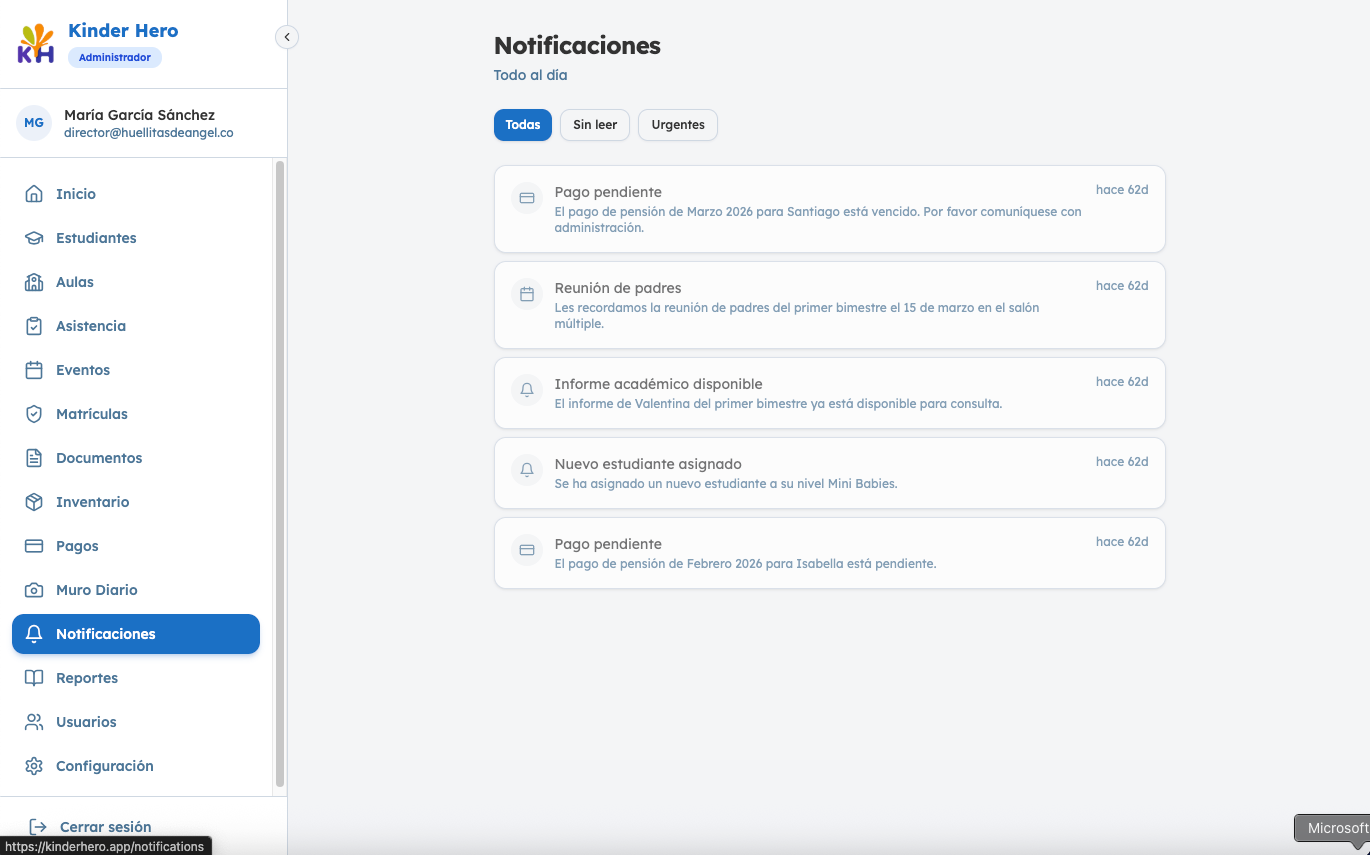The height and width of the screenshot is (855, 1370).
Task: Click the Kinder Hero title link
Action: click(x=123, y=31)
